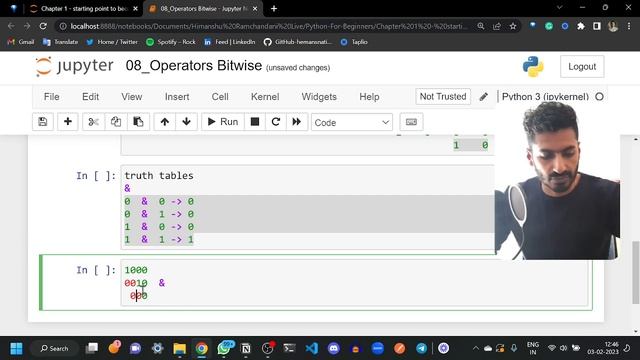
Task: Open the Feed | LinkedIn bookmark
Action: (x=229, y=42)
